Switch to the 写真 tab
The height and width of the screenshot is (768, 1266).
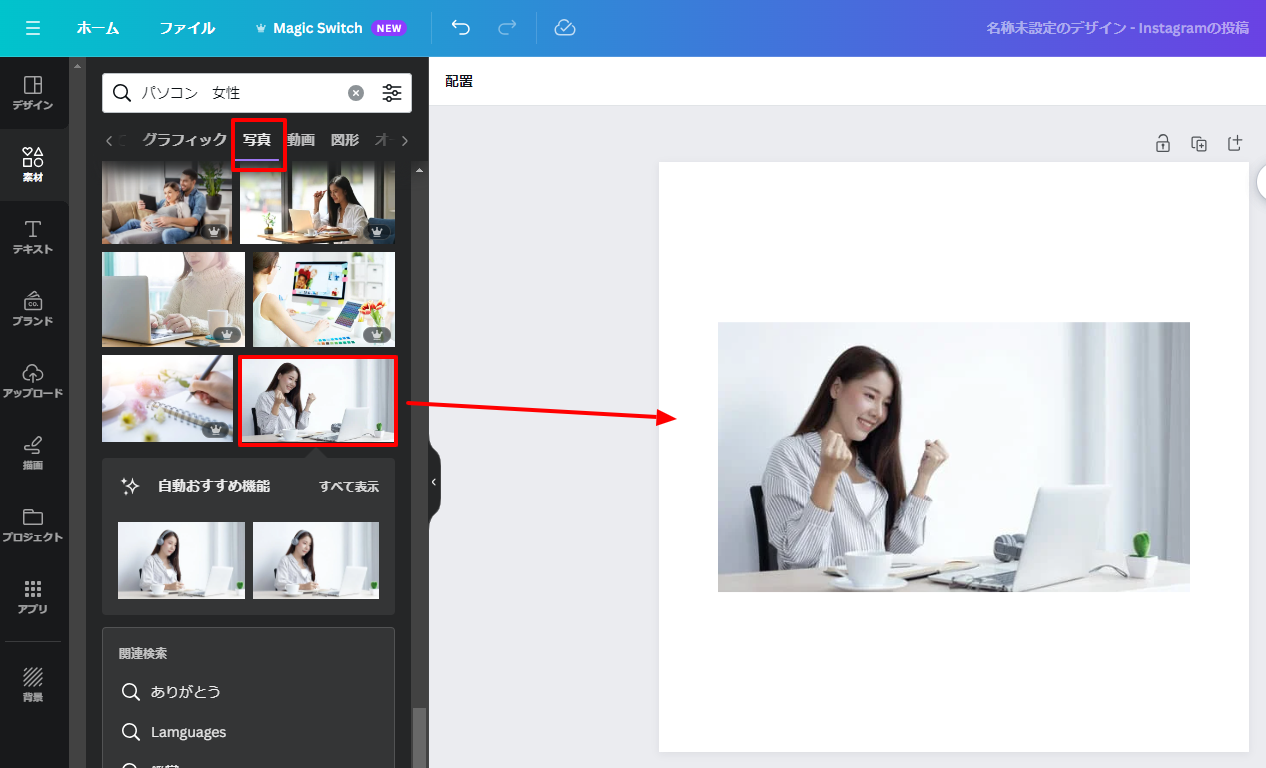[257, 140]
